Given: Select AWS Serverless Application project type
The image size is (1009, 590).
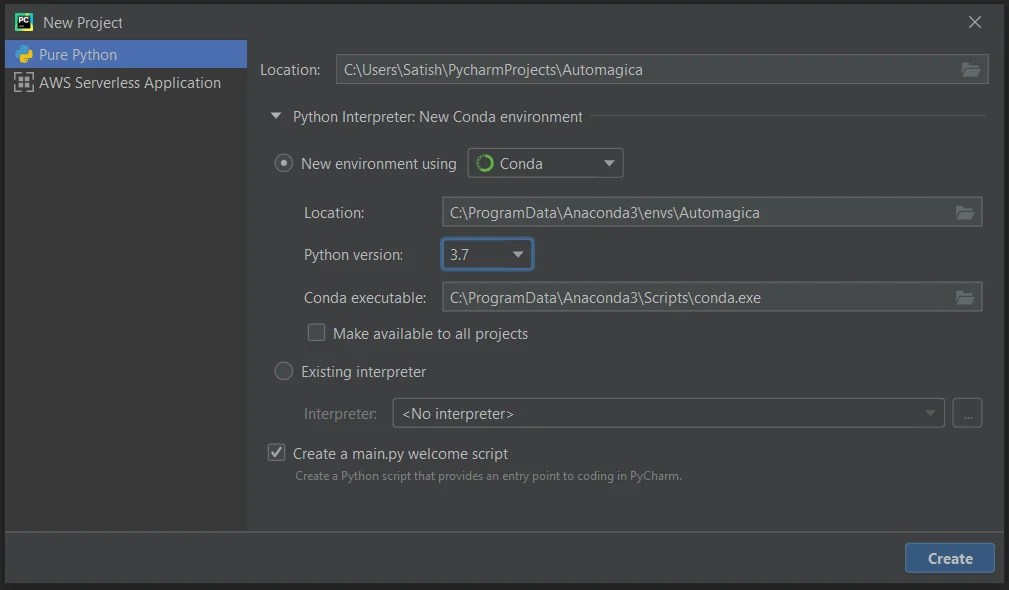Looking at the screenshot, I should 126,82.
